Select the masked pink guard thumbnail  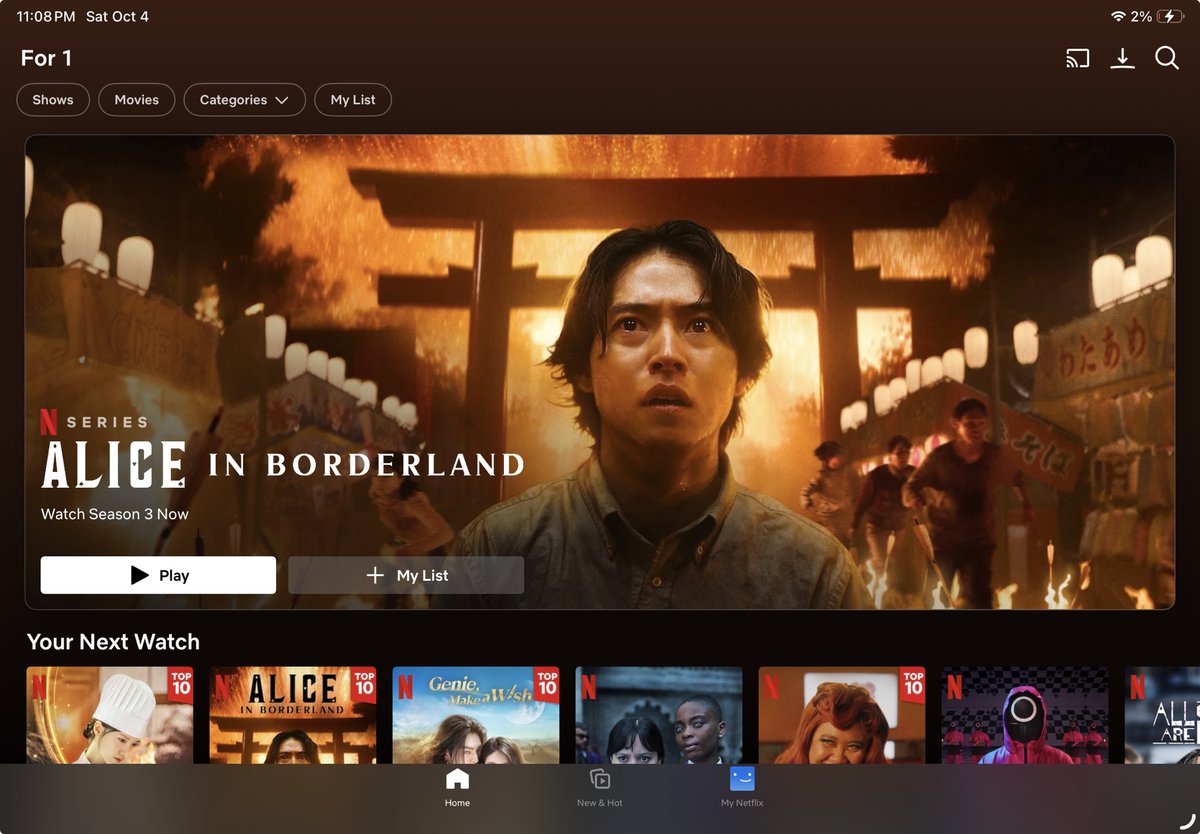pyautogui.click(x=1025, y=715)
